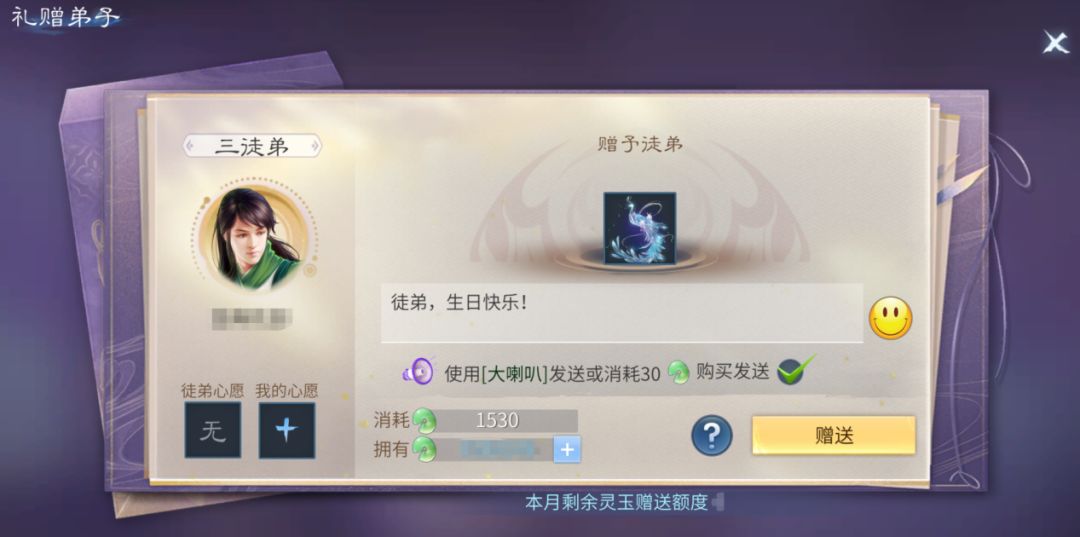This screenshot has height=537, width=1080.
Task: Close the 礼赠弟子 window
Action: tap(1055, 43)
